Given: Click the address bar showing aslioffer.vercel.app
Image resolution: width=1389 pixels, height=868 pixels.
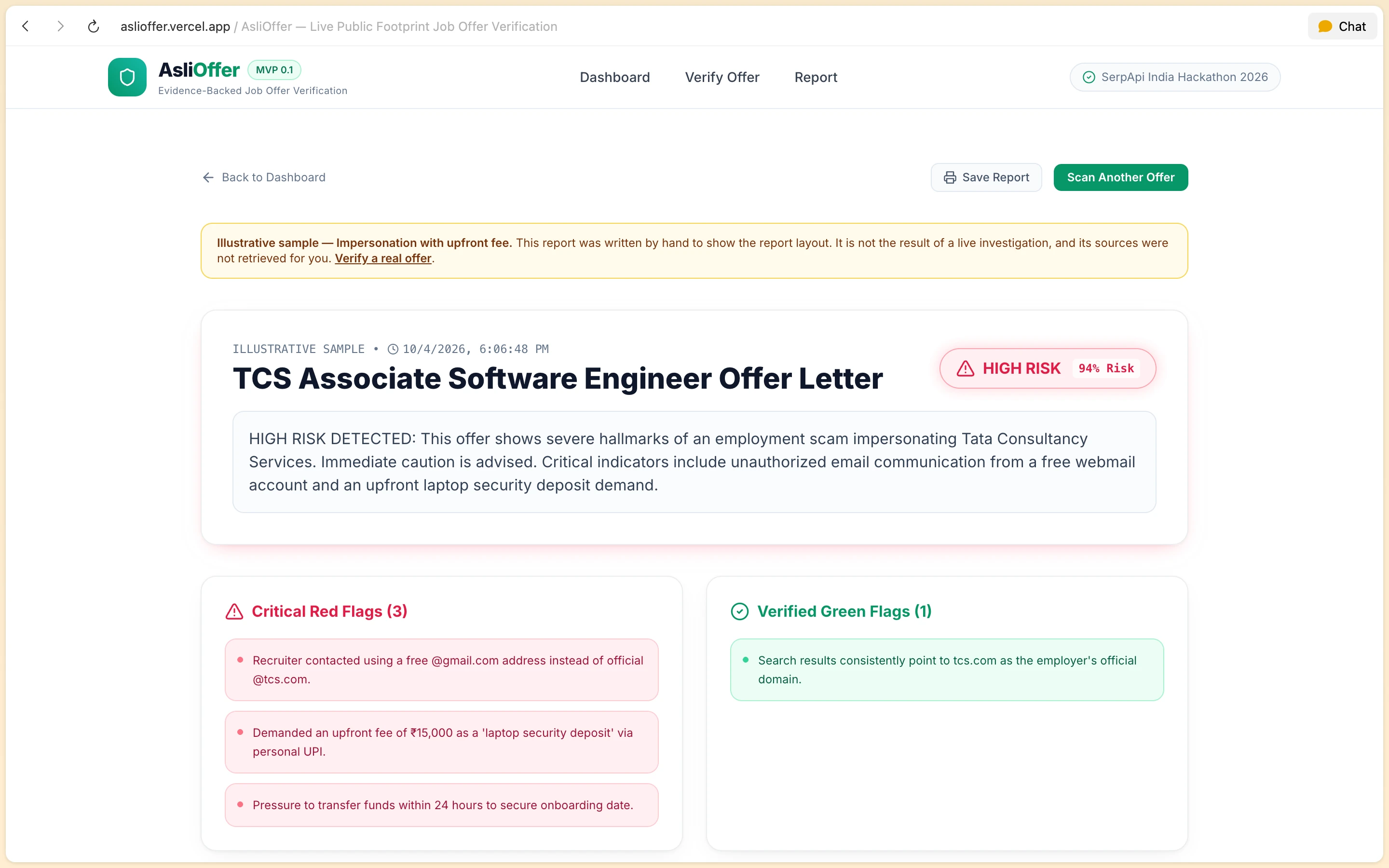Looking at the screenshot, I should [x=339, y=27].
